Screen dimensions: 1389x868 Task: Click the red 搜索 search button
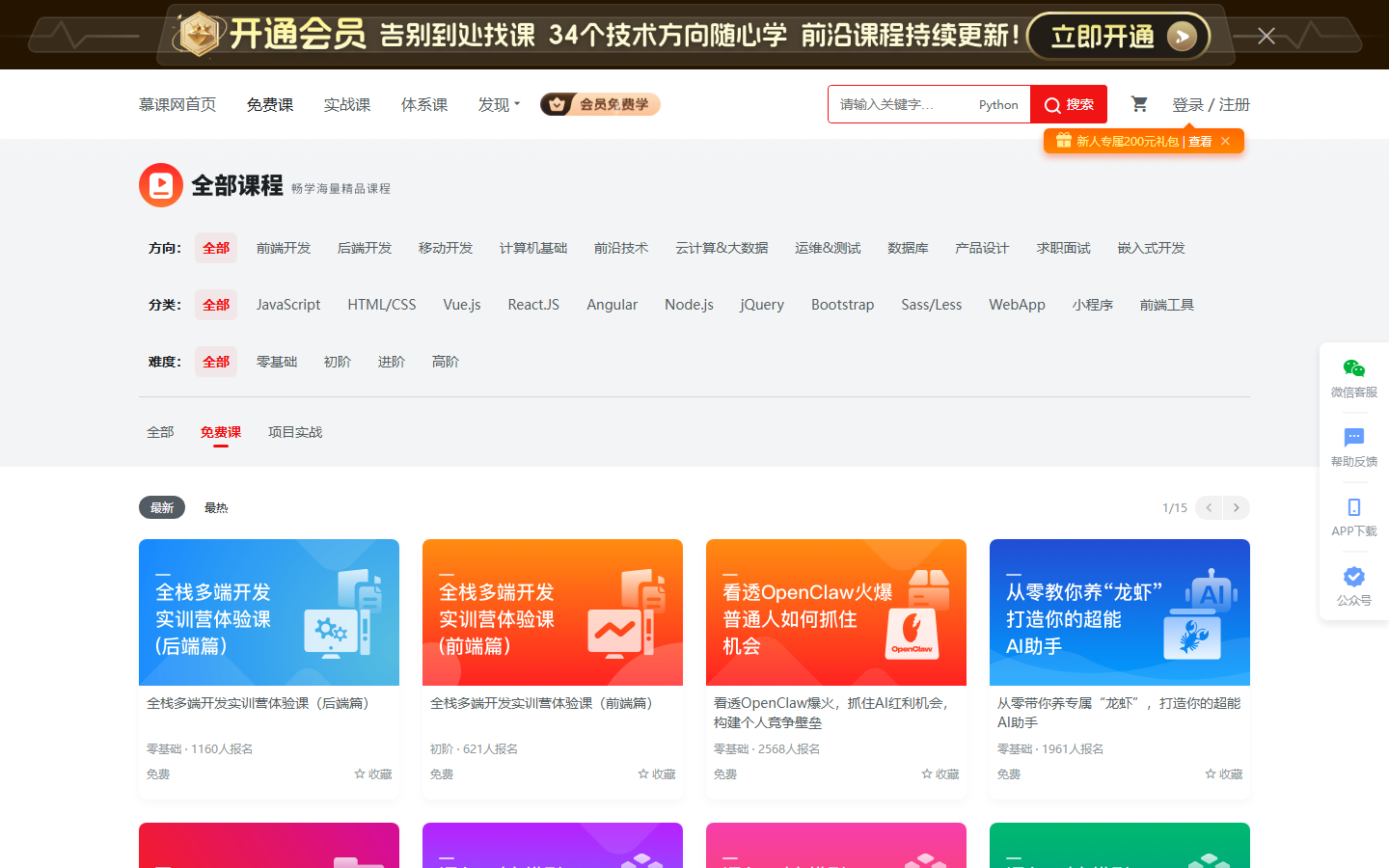tap(1069, 104)
